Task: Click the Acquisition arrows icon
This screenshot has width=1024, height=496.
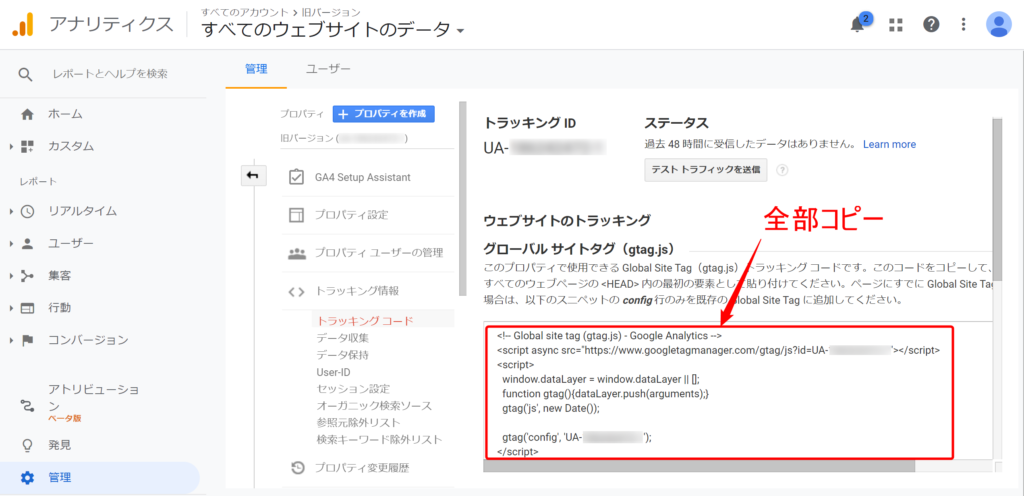Action: [27, 275]
